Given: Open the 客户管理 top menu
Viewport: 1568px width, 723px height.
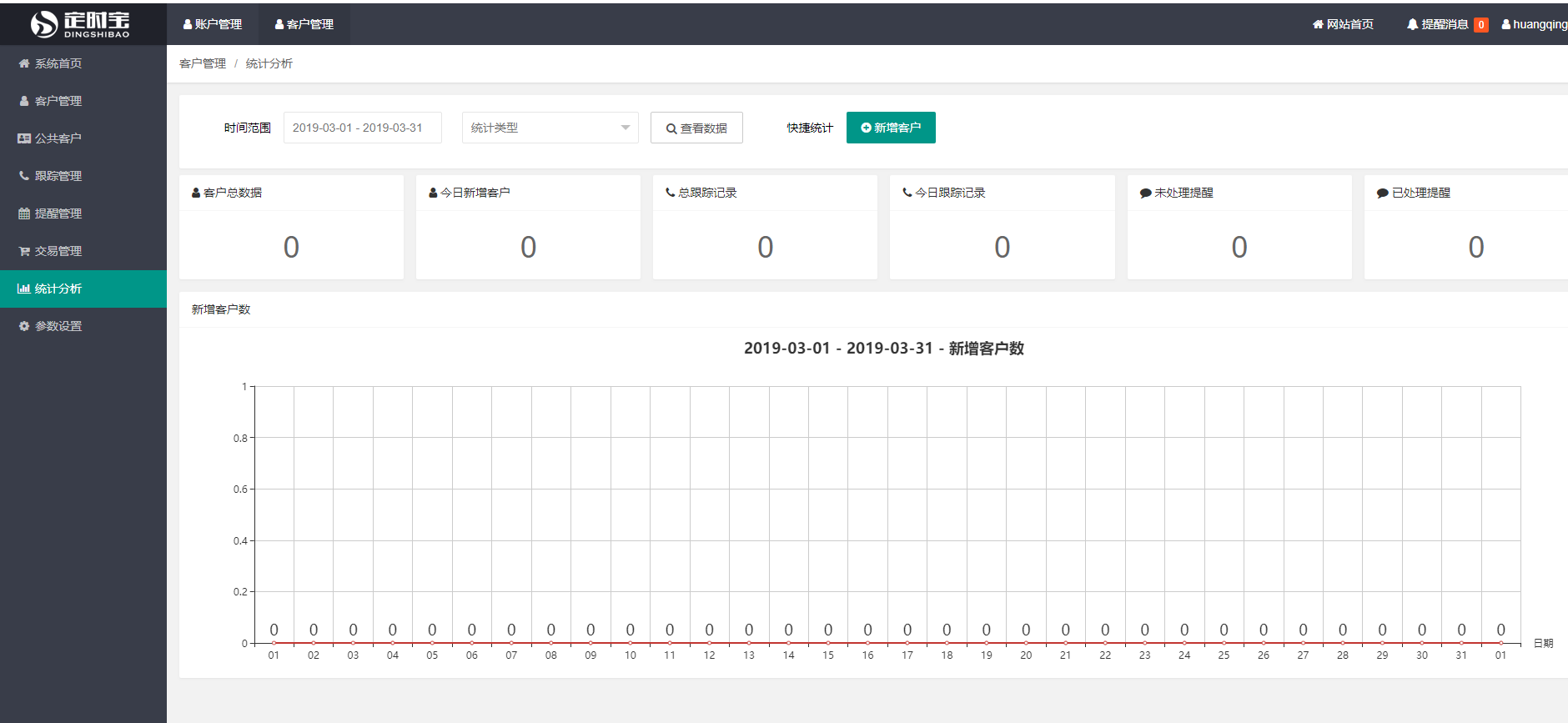Looking at the screenshot, I should (304, 24).
